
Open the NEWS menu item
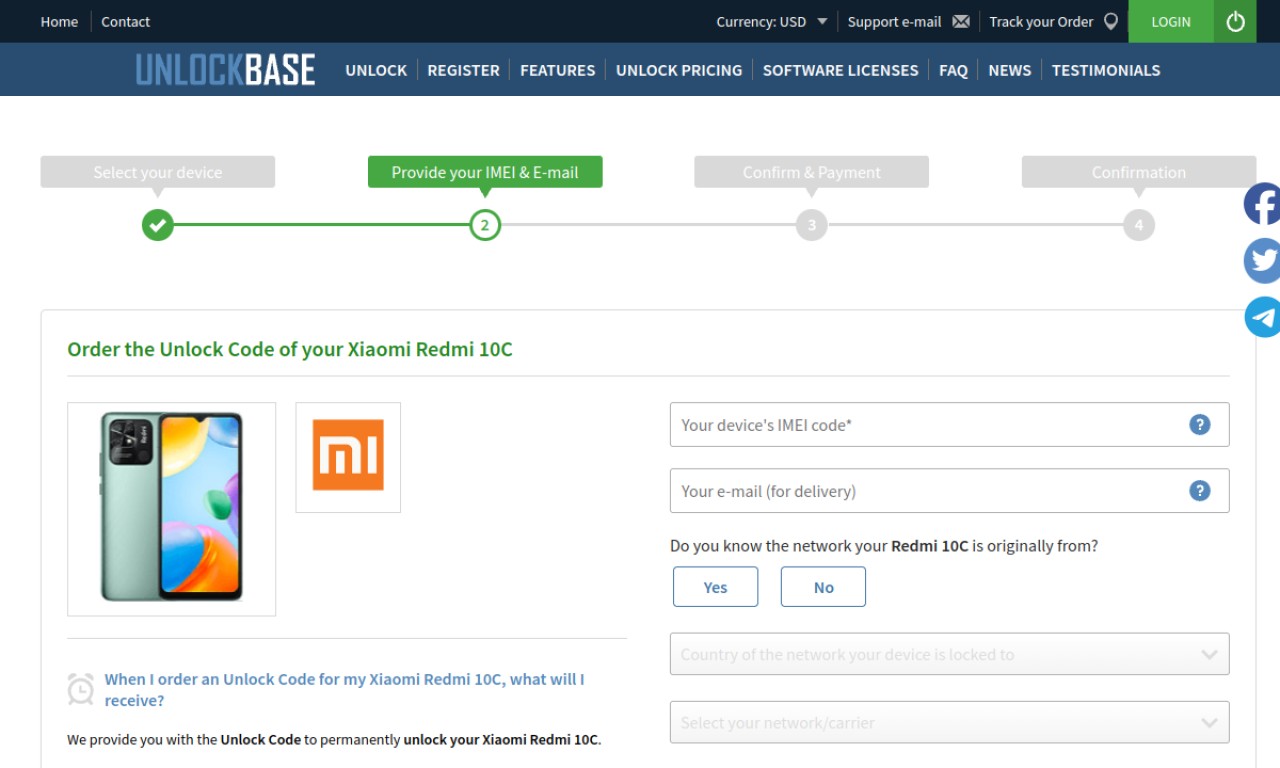click(1010, 70)
